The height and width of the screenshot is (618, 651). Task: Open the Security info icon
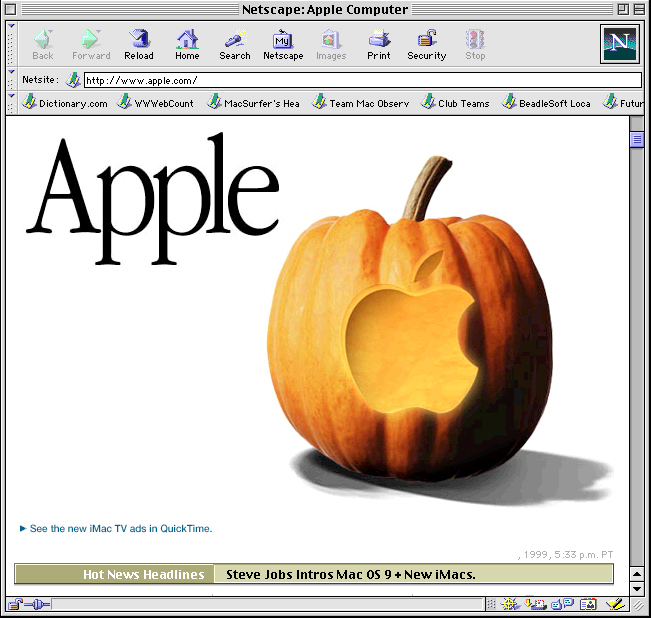[x=426, y=44]
